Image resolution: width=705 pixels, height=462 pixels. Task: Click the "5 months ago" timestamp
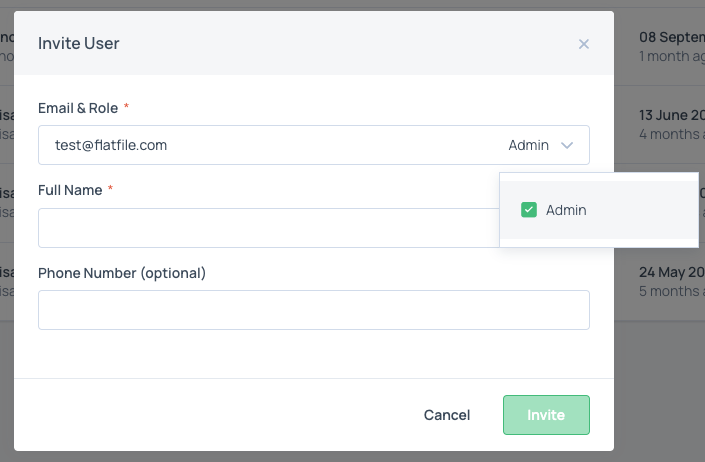tap(672, 292)
